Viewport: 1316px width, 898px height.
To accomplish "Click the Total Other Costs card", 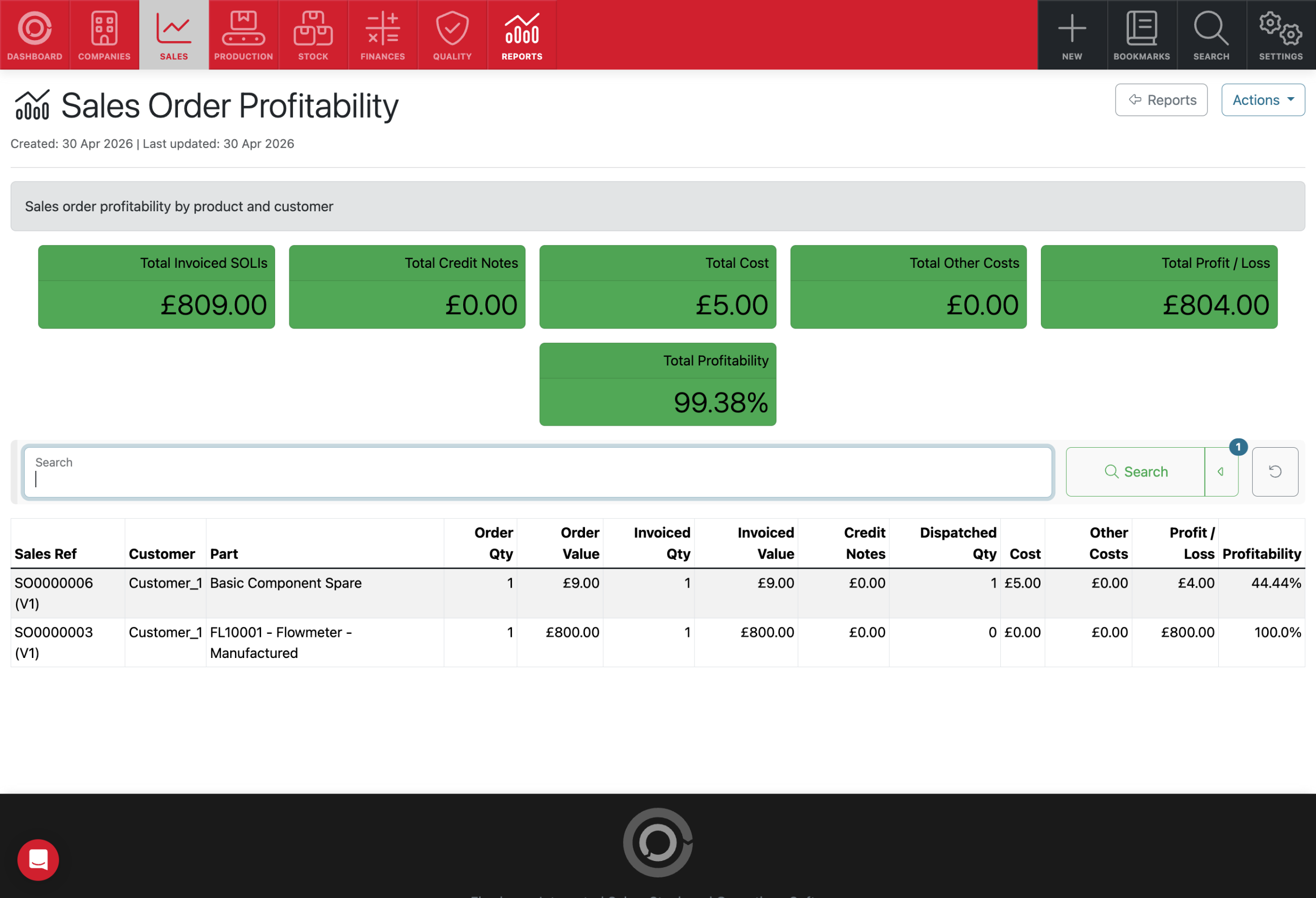I will [x=908, y=286].
